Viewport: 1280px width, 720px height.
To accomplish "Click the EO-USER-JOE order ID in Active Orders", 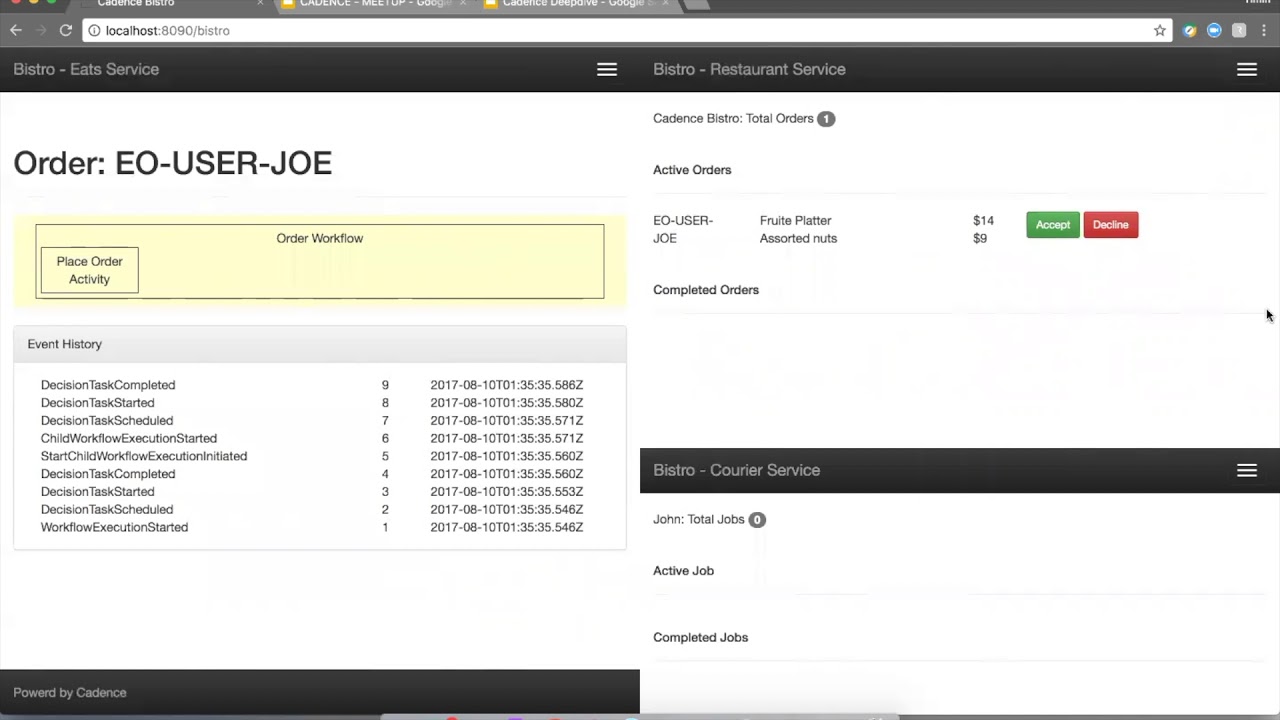I will [x=683, y=229].
